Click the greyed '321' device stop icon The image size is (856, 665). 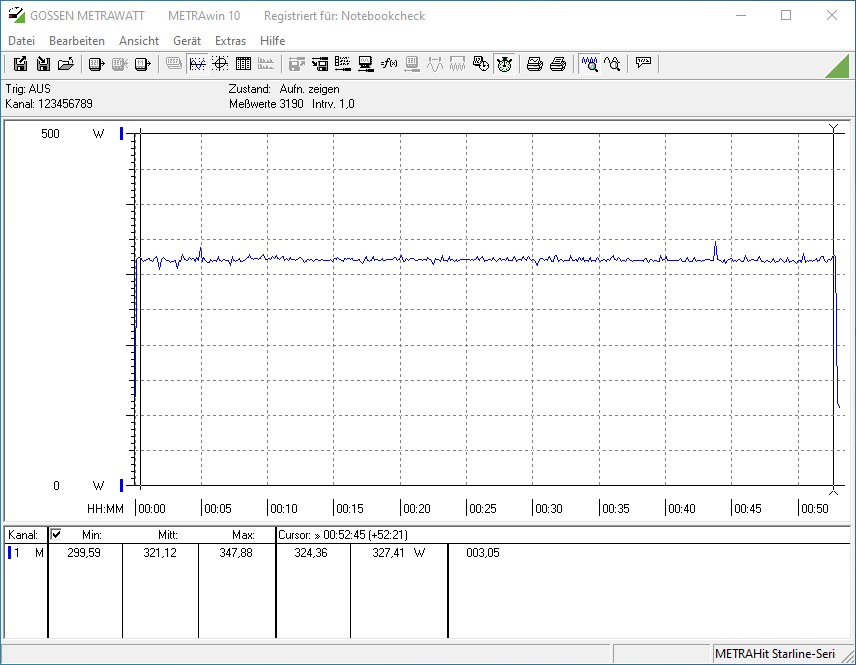click(x=120, y=64)
